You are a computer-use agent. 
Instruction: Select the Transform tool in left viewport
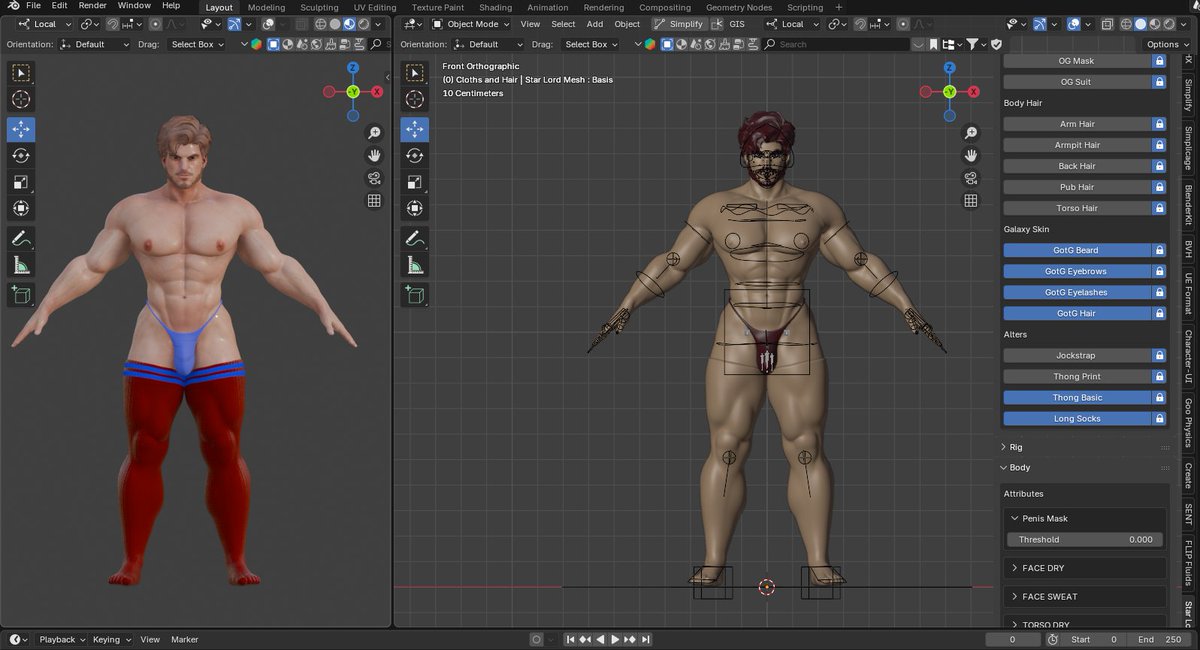[x=21, y=208]
